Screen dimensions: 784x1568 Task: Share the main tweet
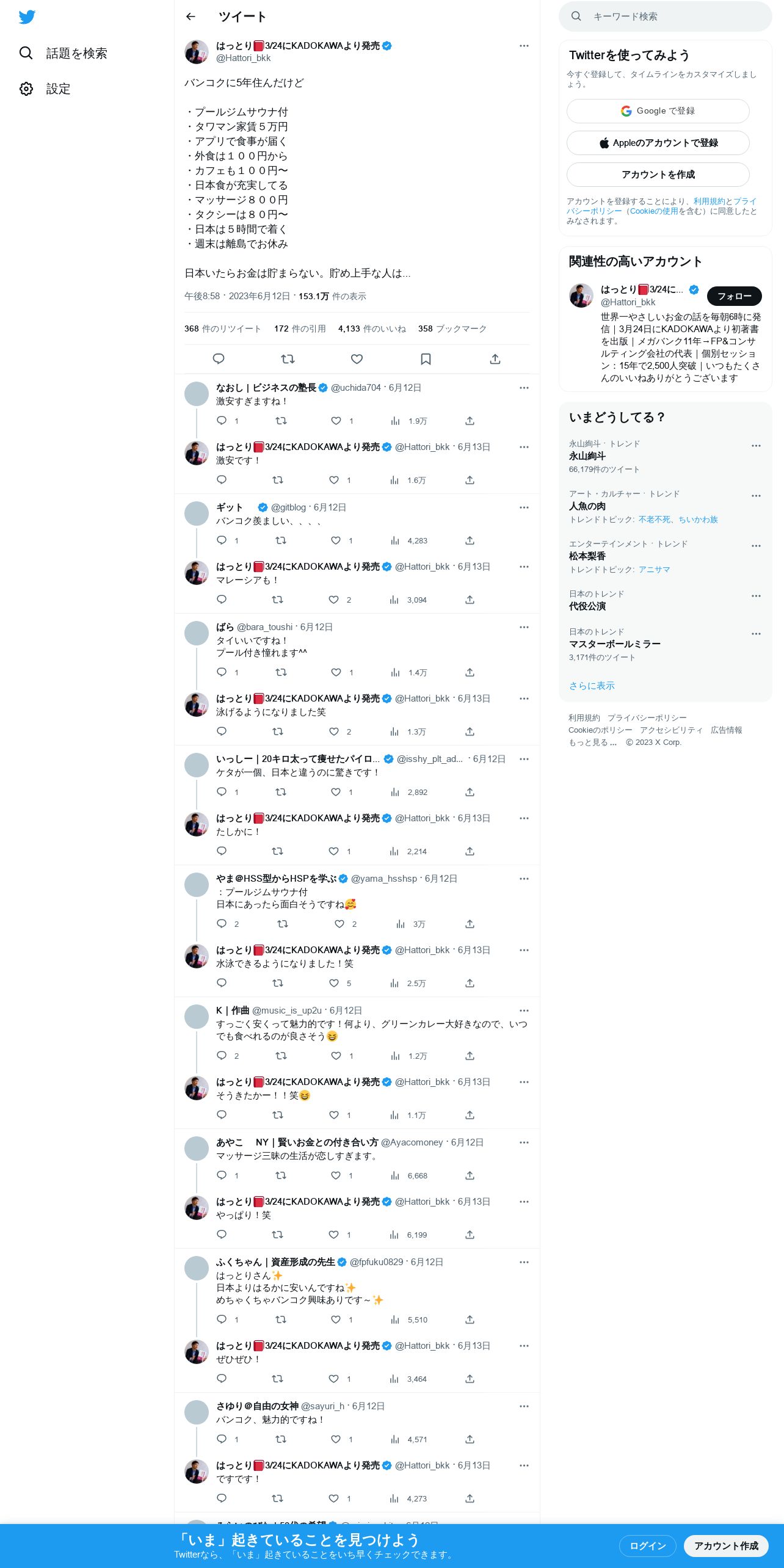(x=495, y=359)
